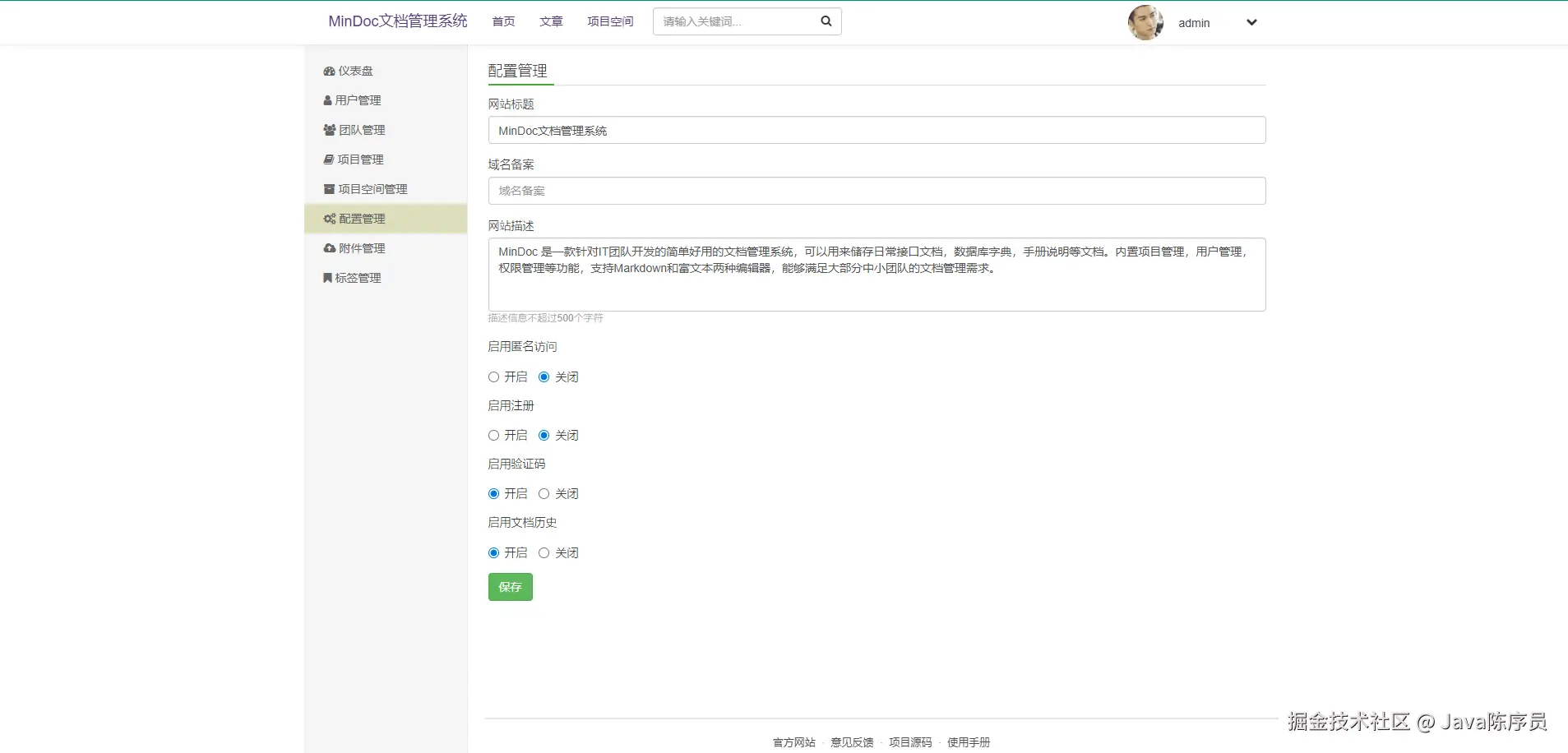Click the bookmark icon beside 标签管理
The height and width of the screenshot is (753, 1568).
click(x=327, y=278)
